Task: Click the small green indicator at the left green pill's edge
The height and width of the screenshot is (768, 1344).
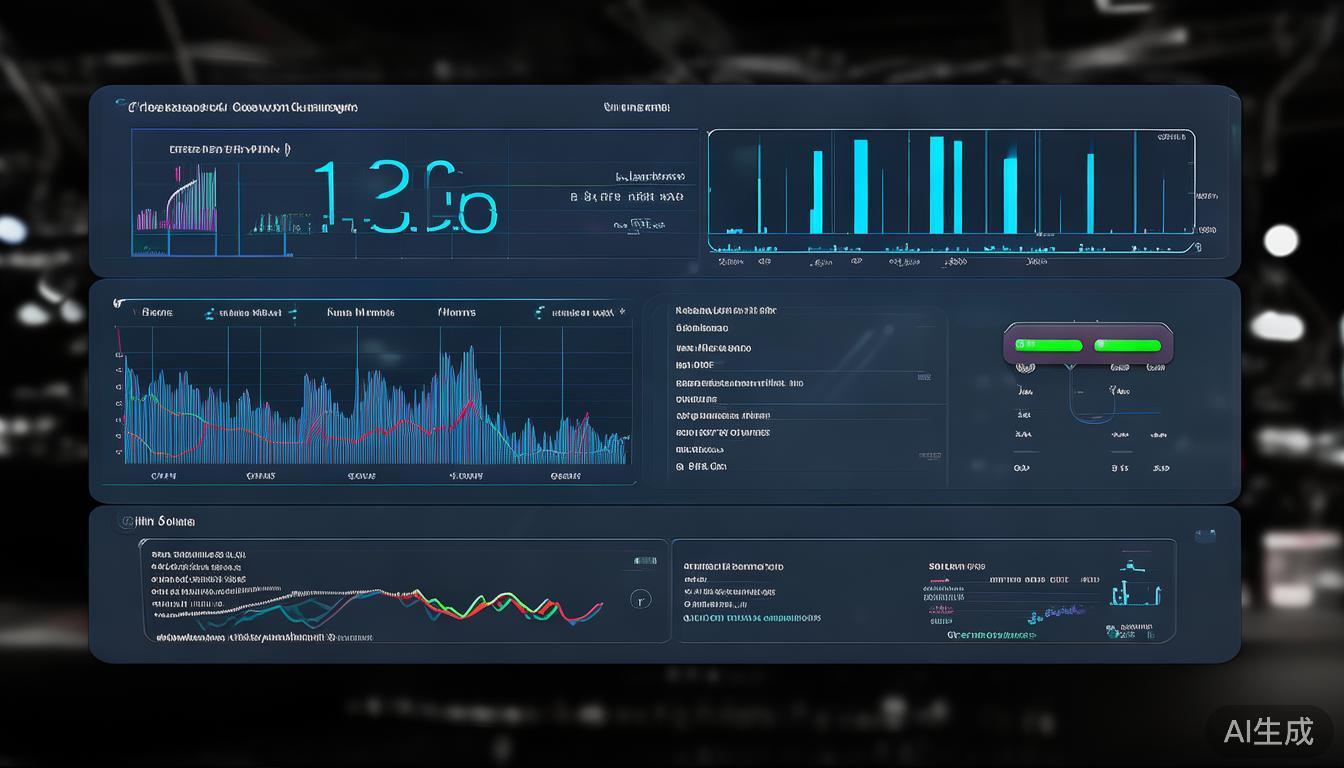Action: [1021, 345]
